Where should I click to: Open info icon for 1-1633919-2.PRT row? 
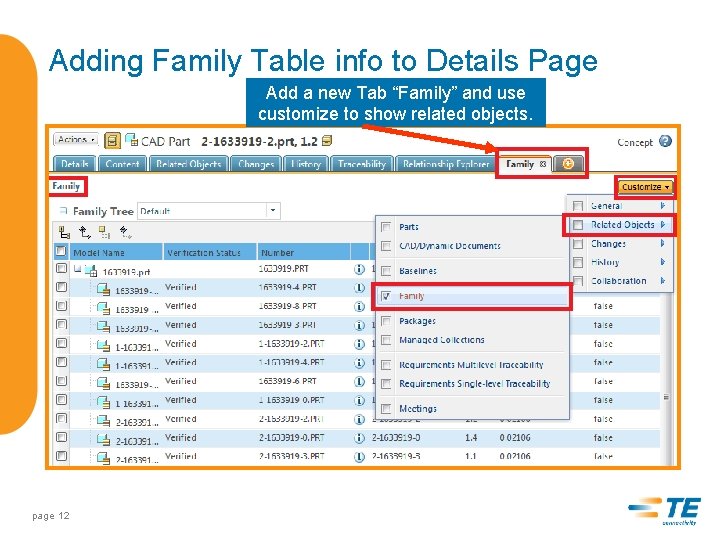(x=359, y=344)
